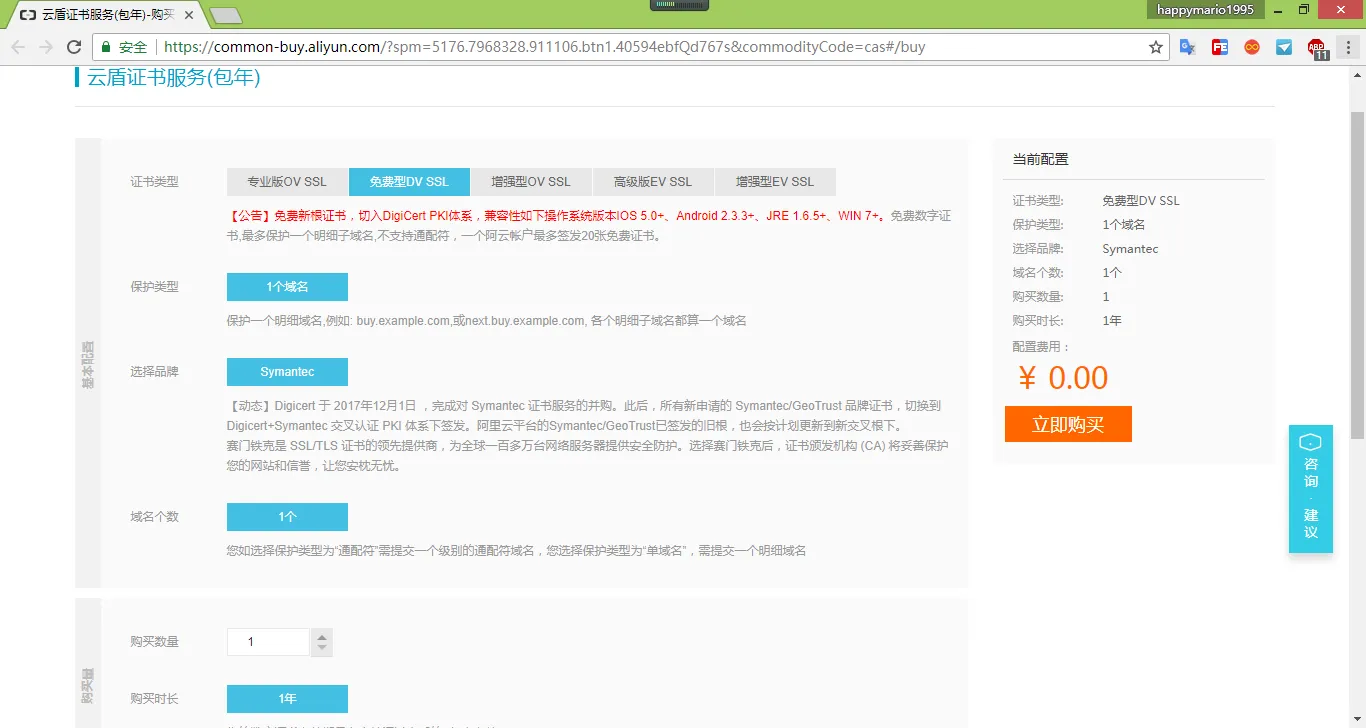Open the Google Translate extension
This screenshot has width=1366, height=728.
click(1188, 47)
